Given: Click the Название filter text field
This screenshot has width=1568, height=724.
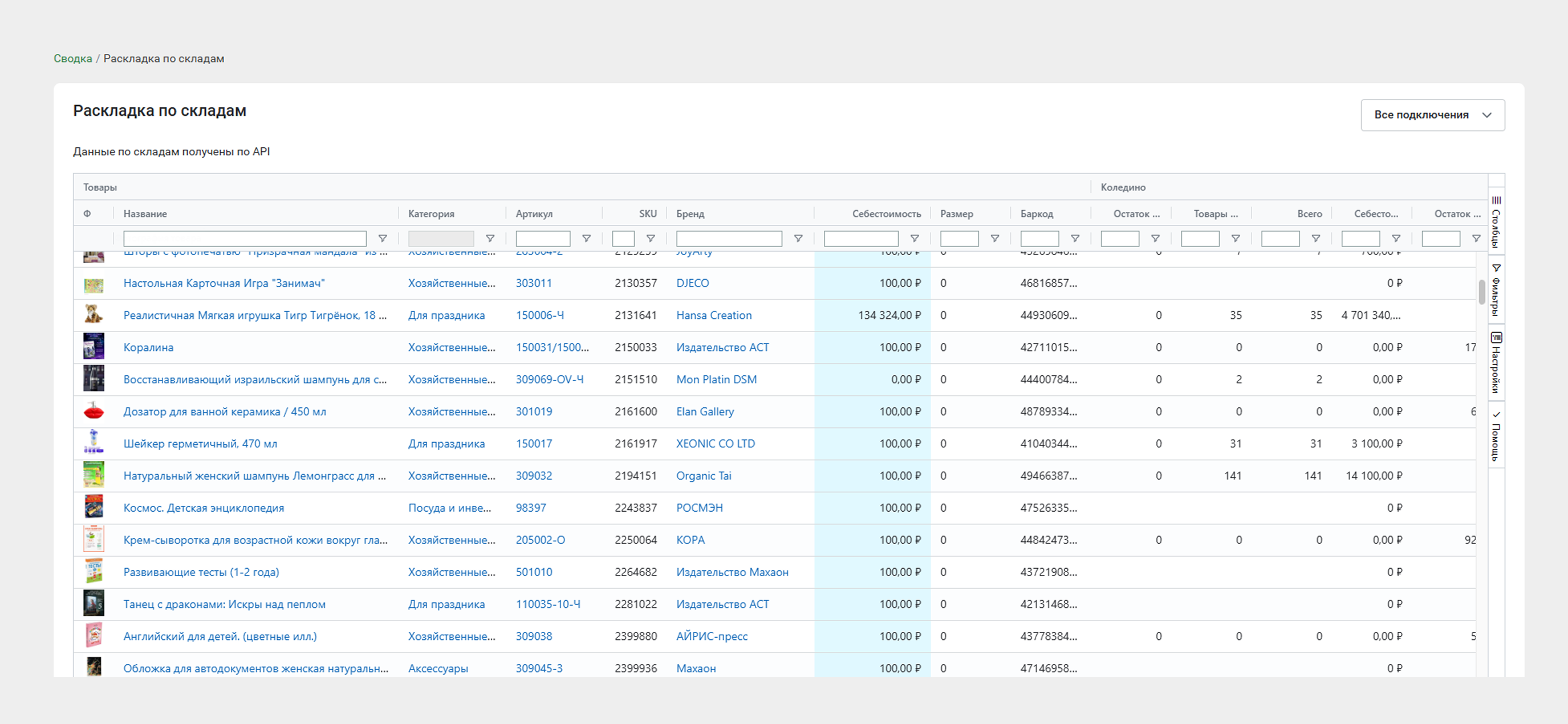Looking at the screenshot, I should tap(245, 239).
